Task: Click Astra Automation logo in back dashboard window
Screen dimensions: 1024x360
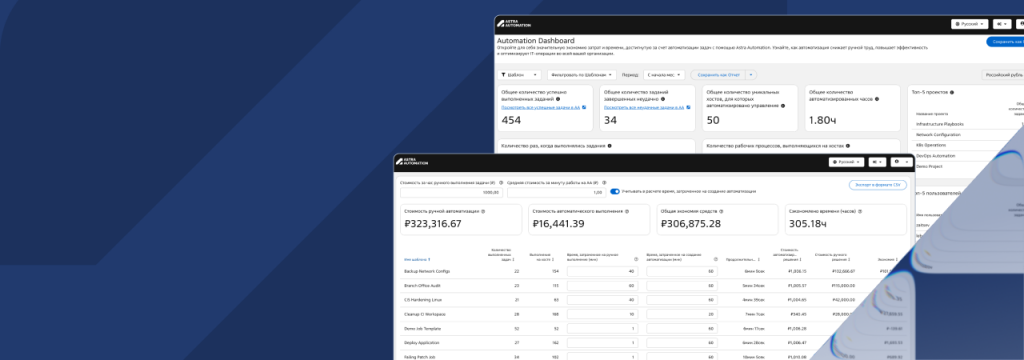Action: (514, 24)
